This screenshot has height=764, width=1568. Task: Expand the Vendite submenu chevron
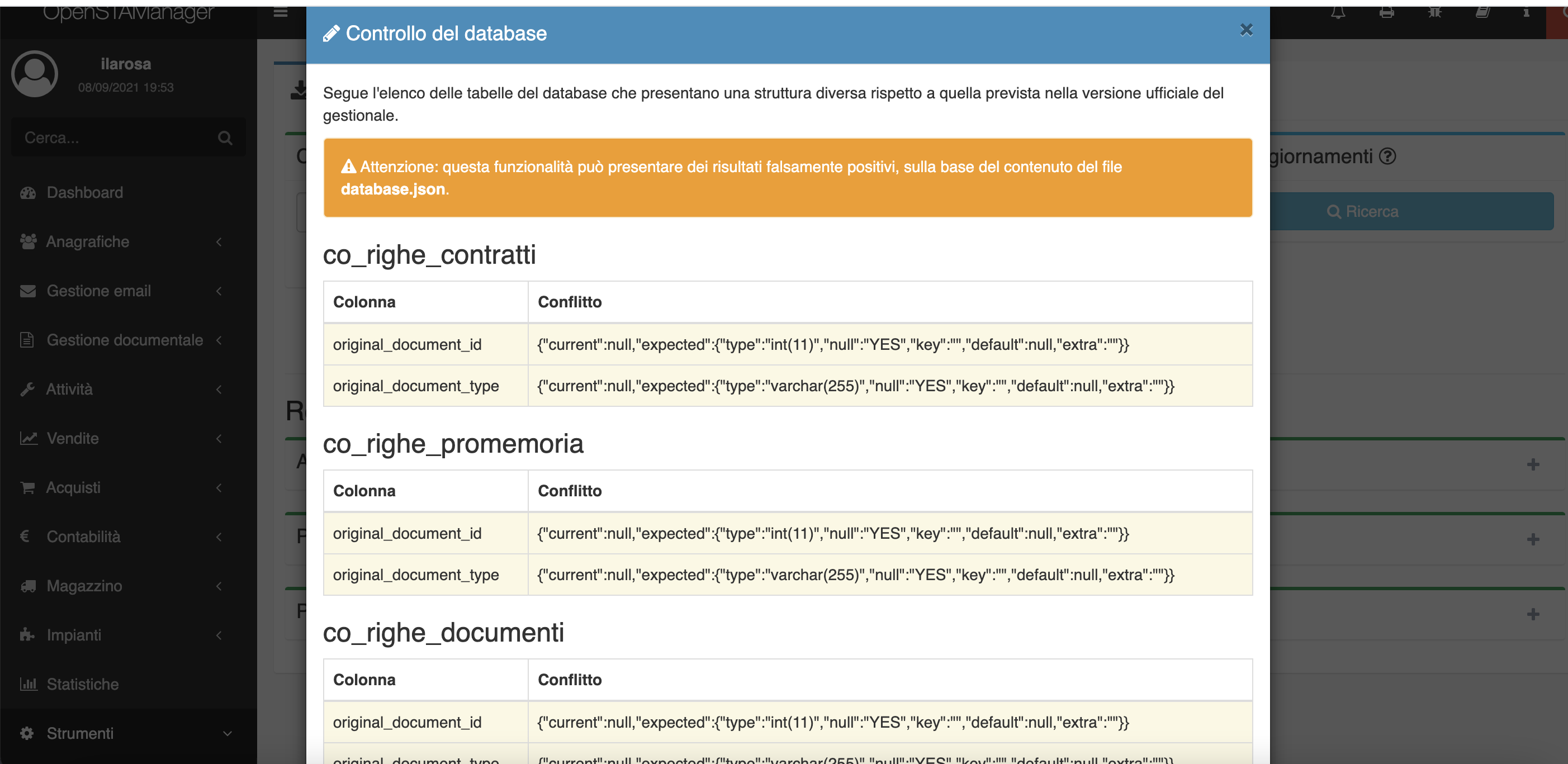coord(219,438)
